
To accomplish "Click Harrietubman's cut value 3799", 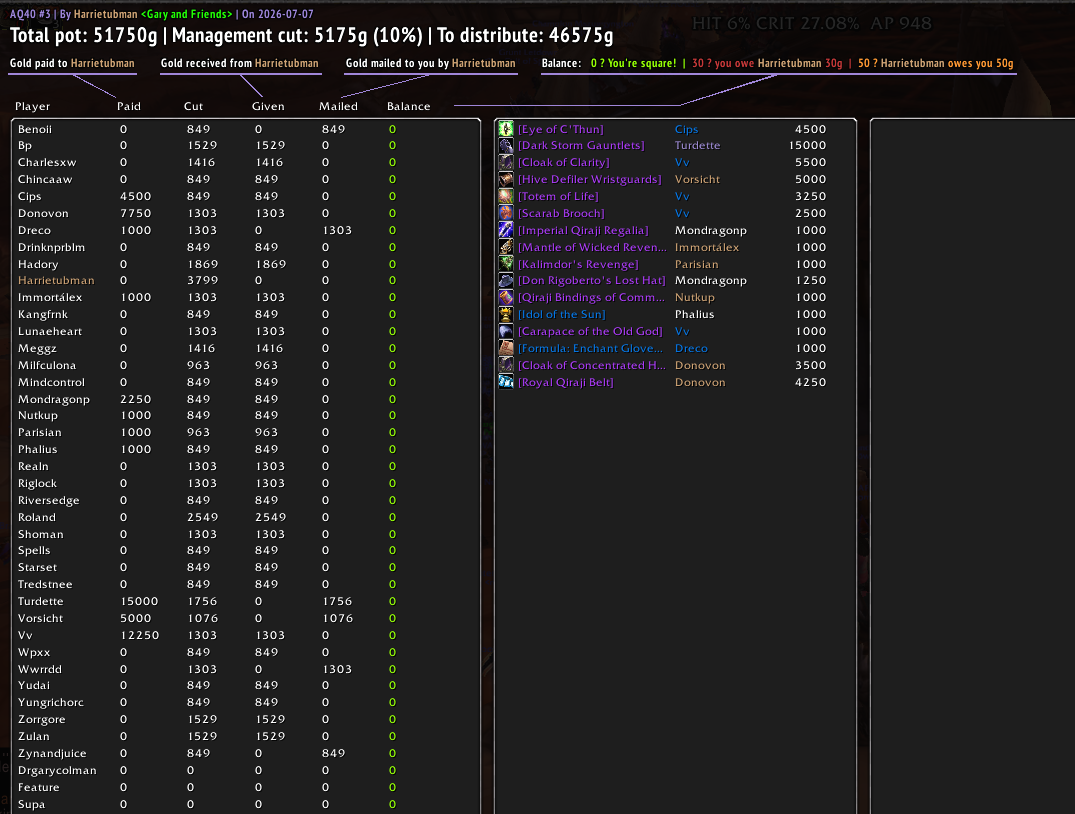I will (202, 280).
